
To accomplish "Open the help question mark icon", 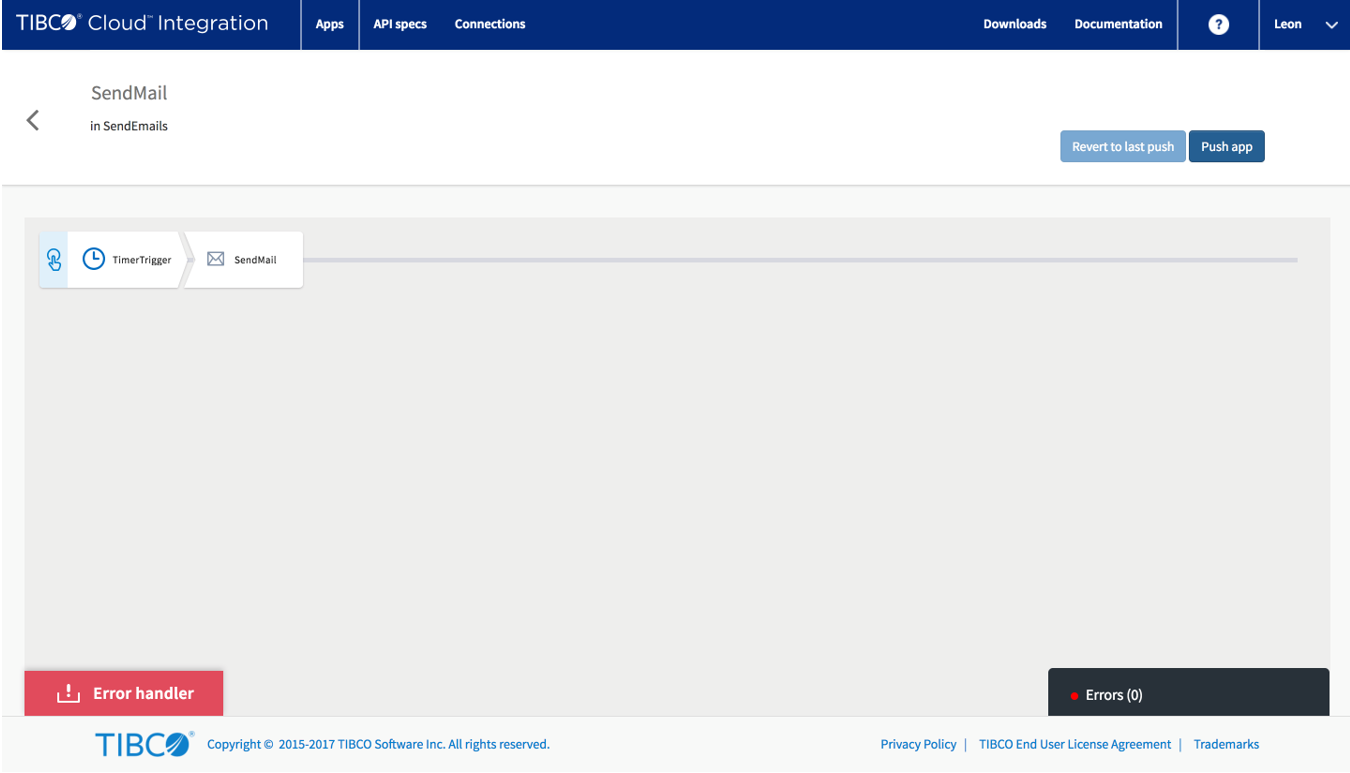I will point(1218,25).
